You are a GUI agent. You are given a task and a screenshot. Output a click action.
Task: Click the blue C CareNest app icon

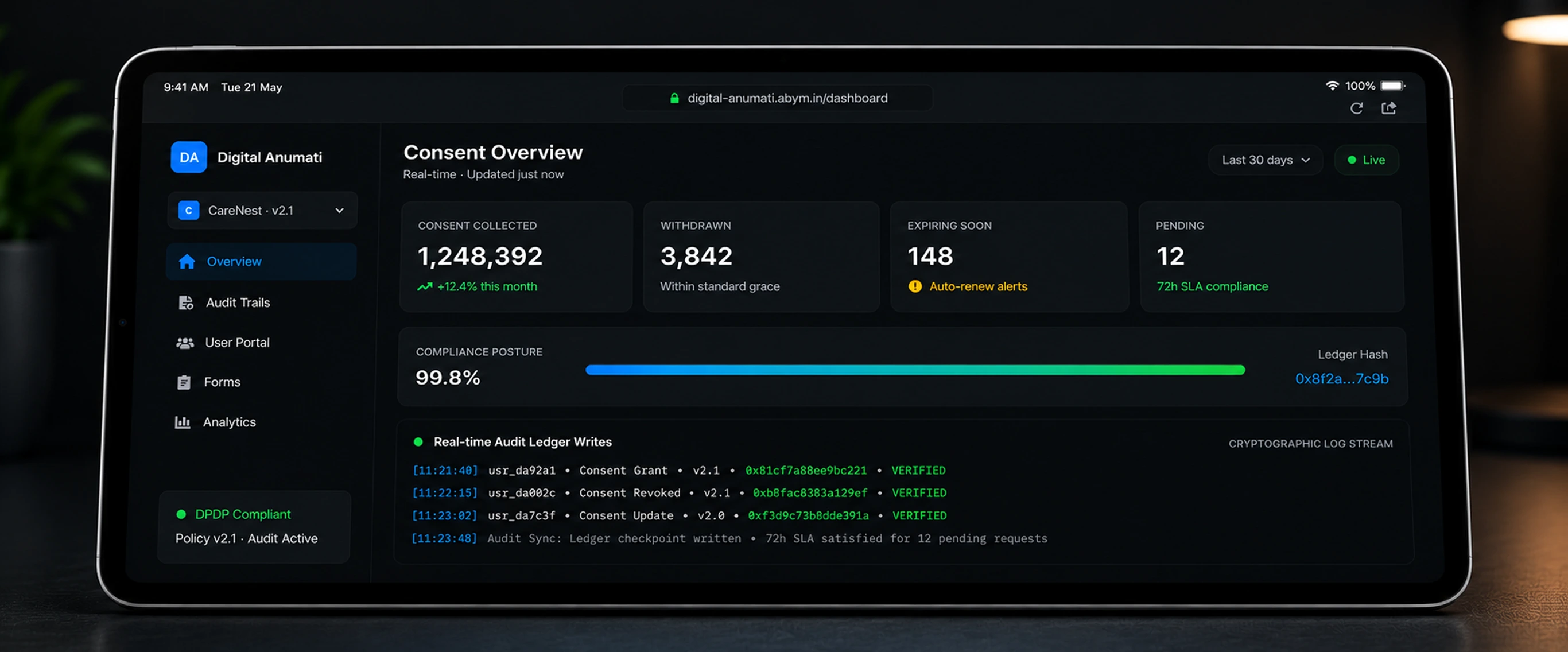[189, 210]
